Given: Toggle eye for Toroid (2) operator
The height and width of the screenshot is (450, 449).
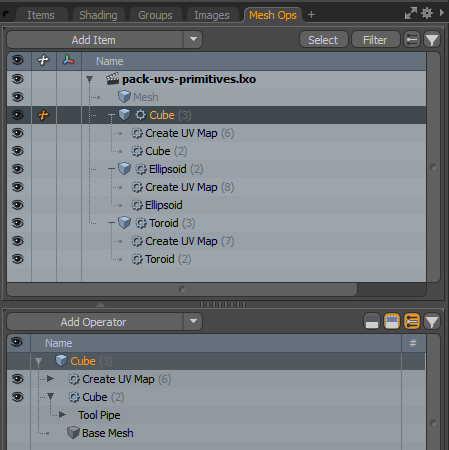Looking at the screenshot, I should 18,259.
